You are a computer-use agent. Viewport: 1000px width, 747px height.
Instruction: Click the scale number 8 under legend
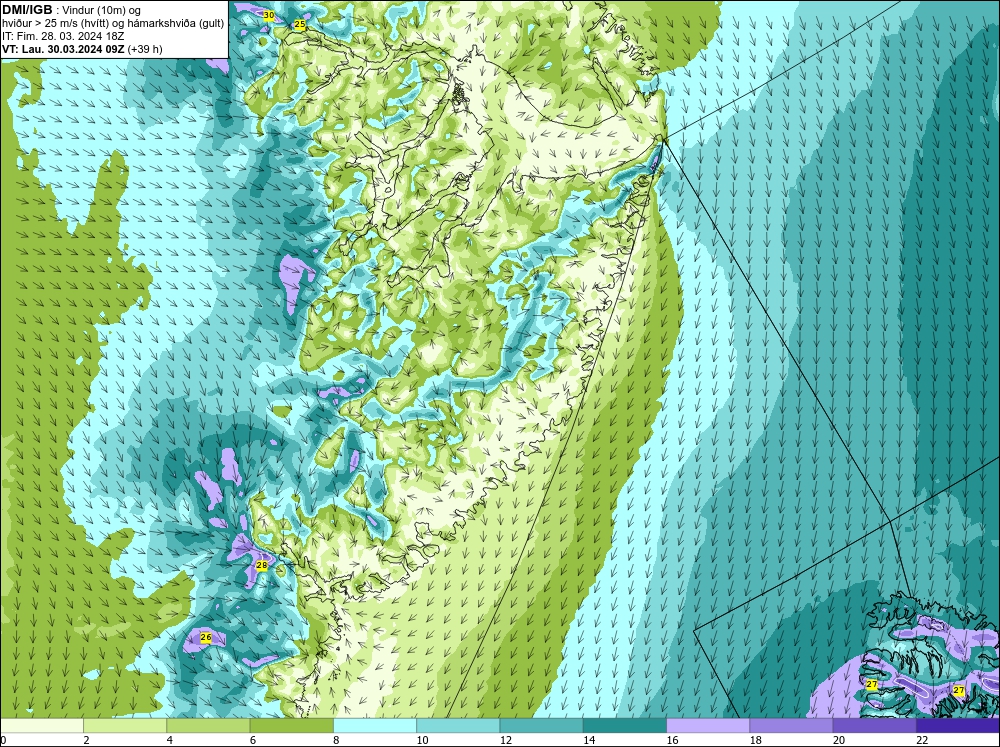click(x=336, y=740)
